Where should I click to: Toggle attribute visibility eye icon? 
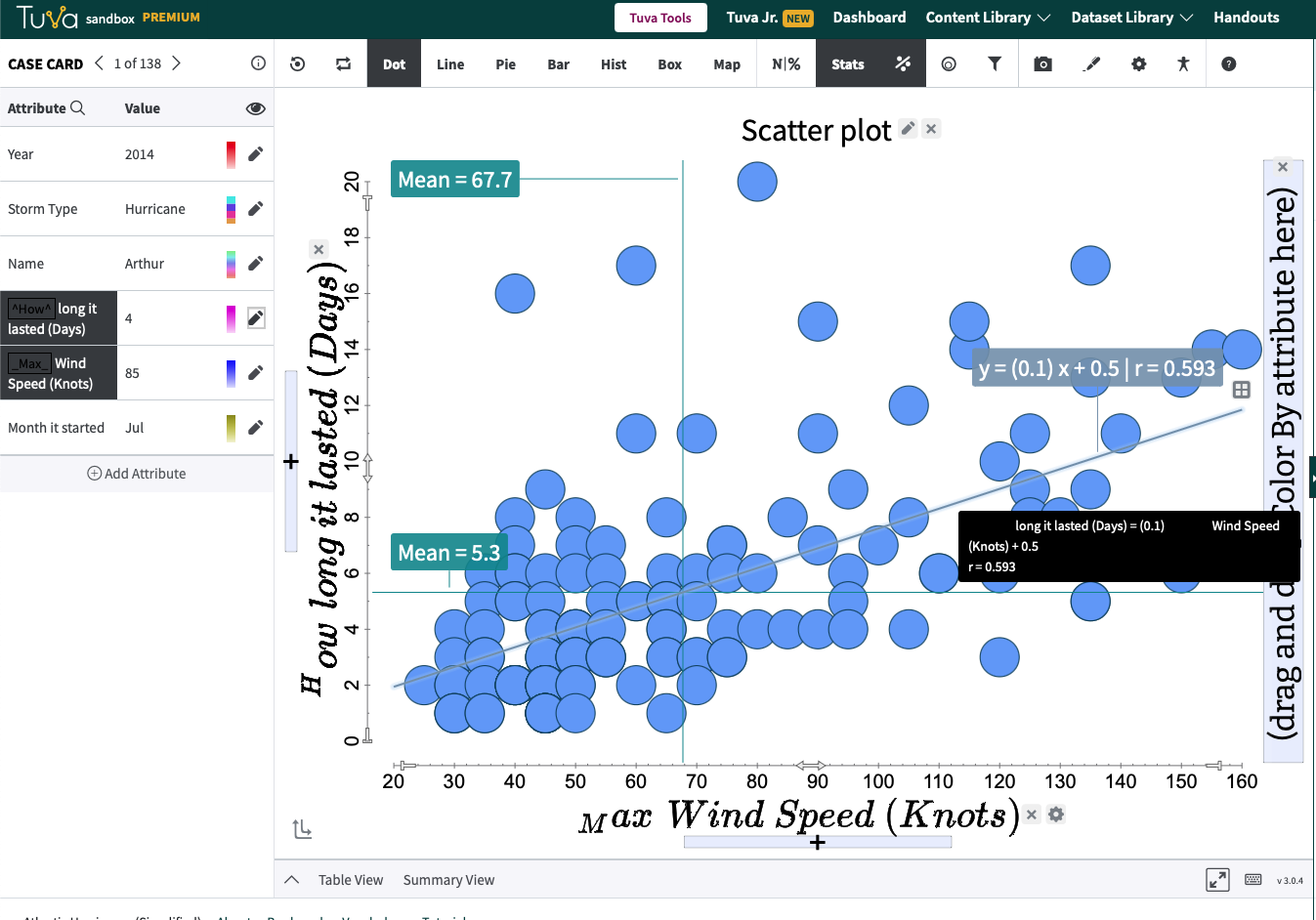tap(255, 108)
